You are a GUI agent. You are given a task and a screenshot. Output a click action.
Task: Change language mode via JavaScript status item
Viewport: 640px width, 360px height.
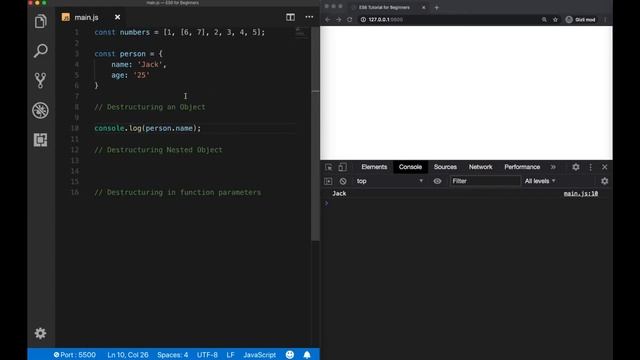(x=260, y=355)
